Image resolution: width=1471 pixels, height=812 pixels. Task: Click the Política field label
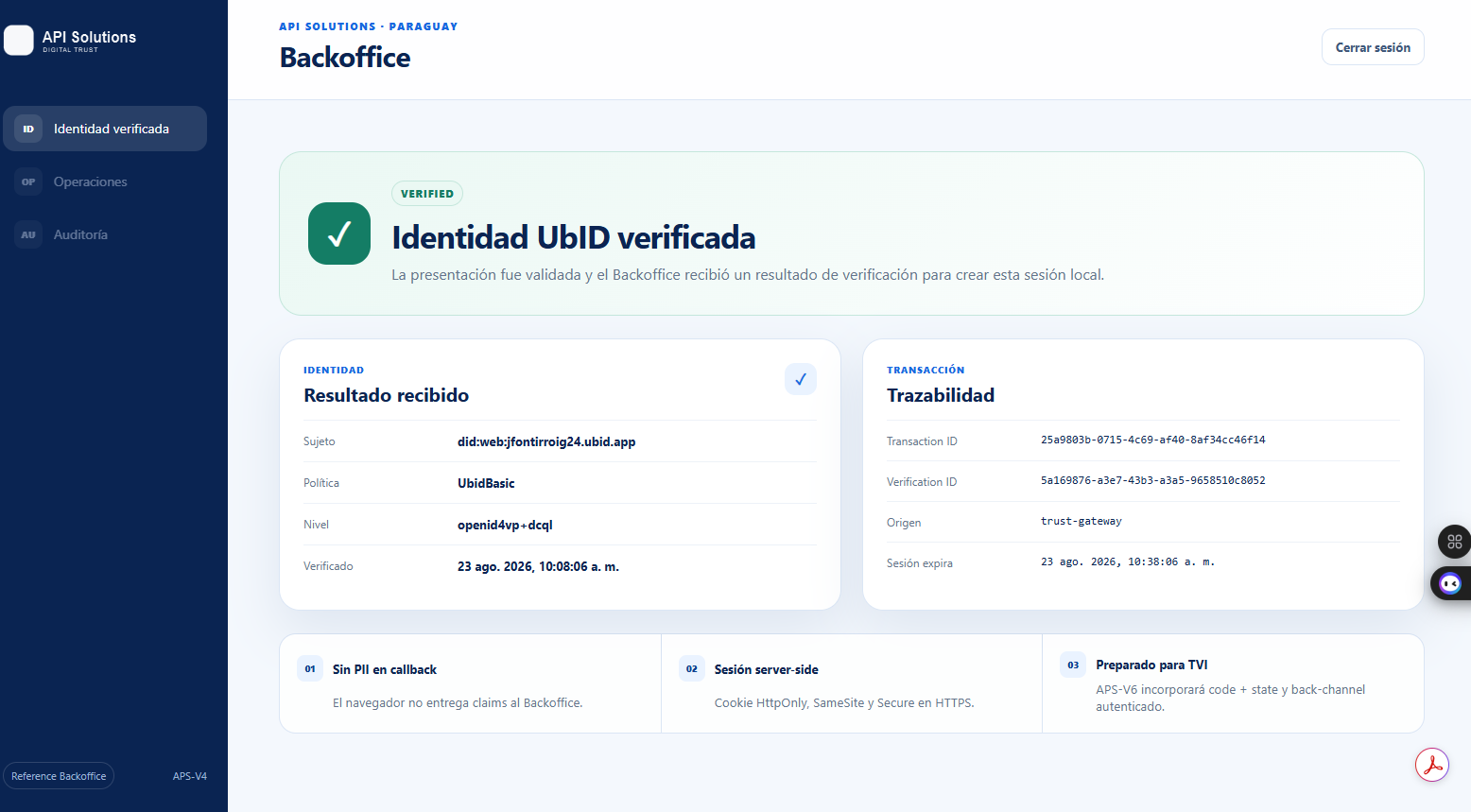click(321, 483)
